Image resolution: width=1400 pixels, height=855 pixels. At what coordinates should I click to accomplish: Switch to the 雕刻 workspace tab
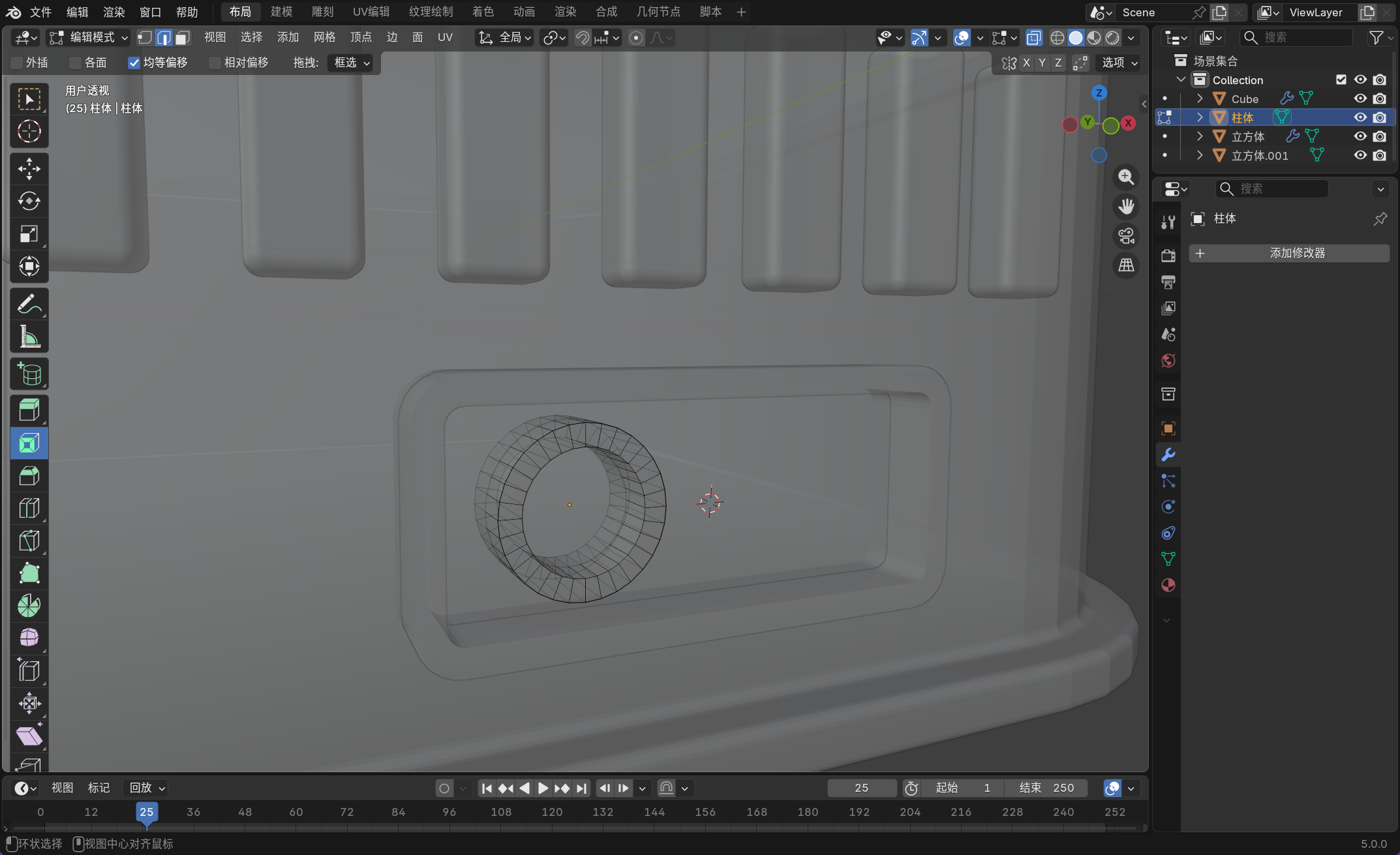coord(322,12)
